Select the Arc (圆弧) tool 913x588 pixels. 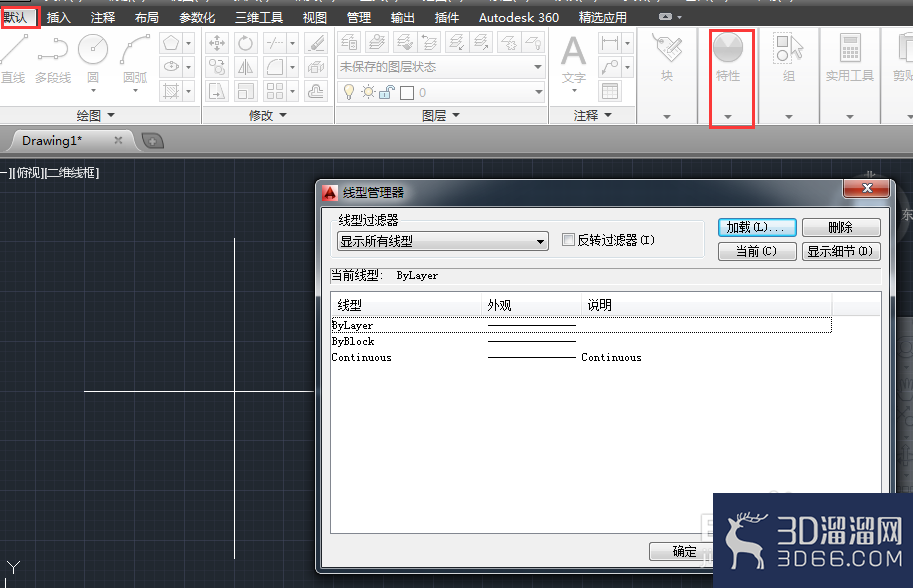pos(135,57)
